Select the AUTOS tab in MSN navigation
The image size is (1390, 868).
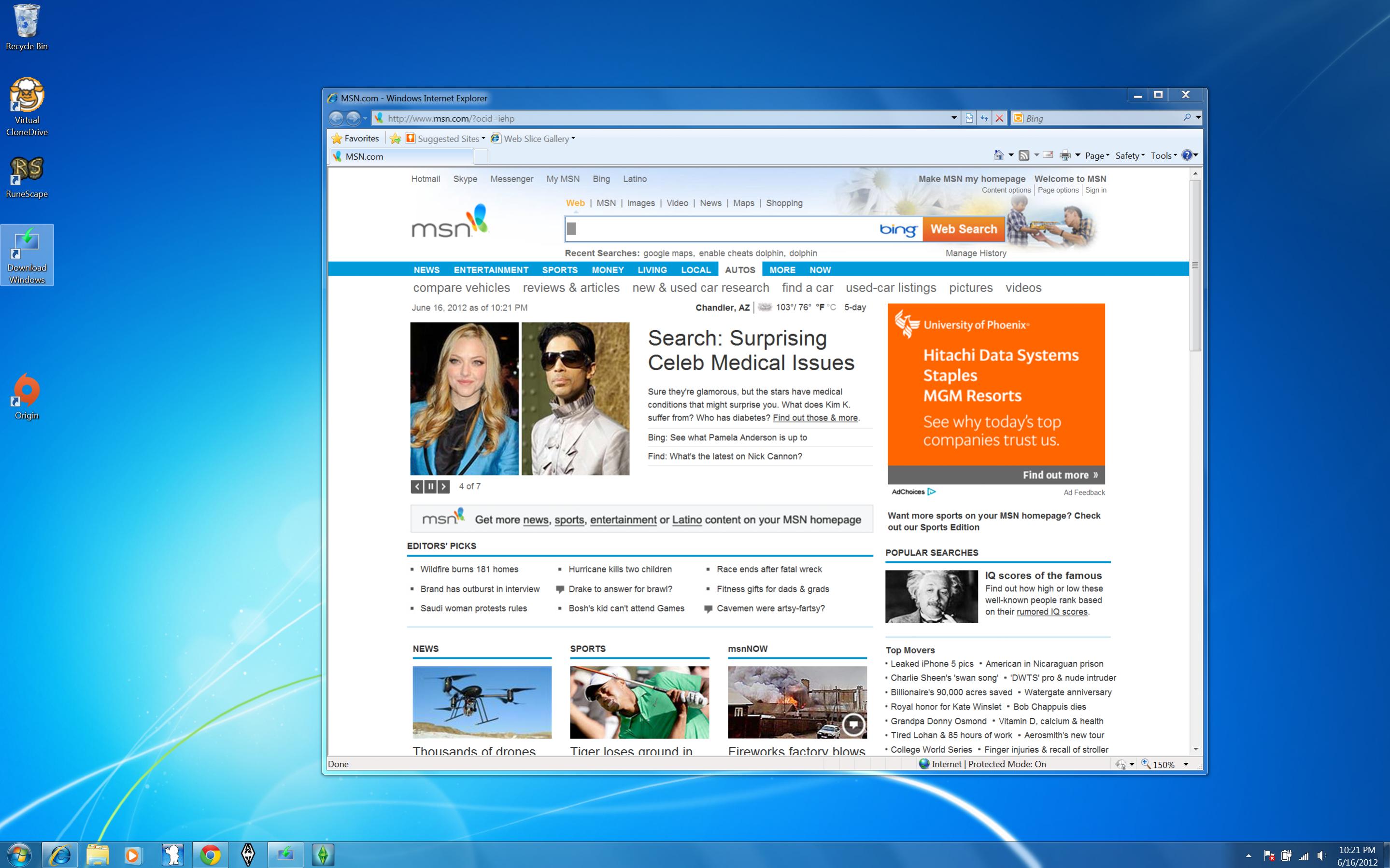(x=740, y=270)
